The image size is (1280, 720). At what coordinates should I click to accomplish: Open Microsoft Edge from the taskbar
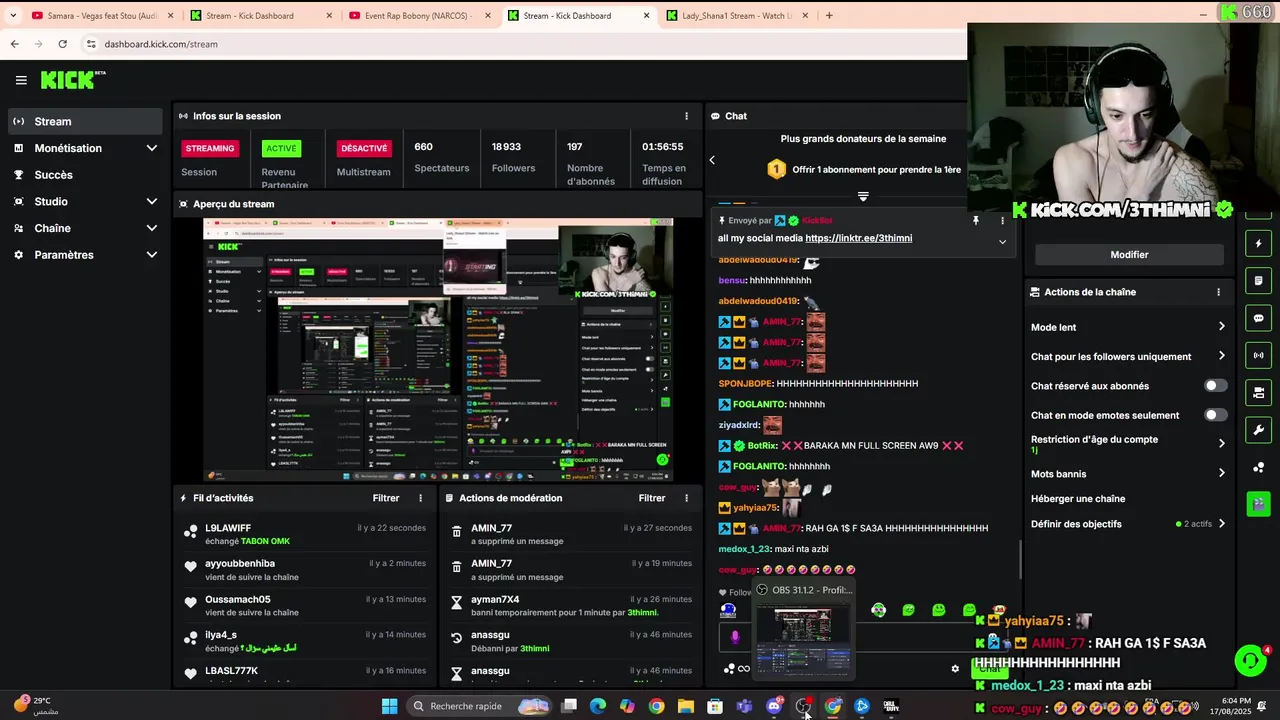coord(598,706)
